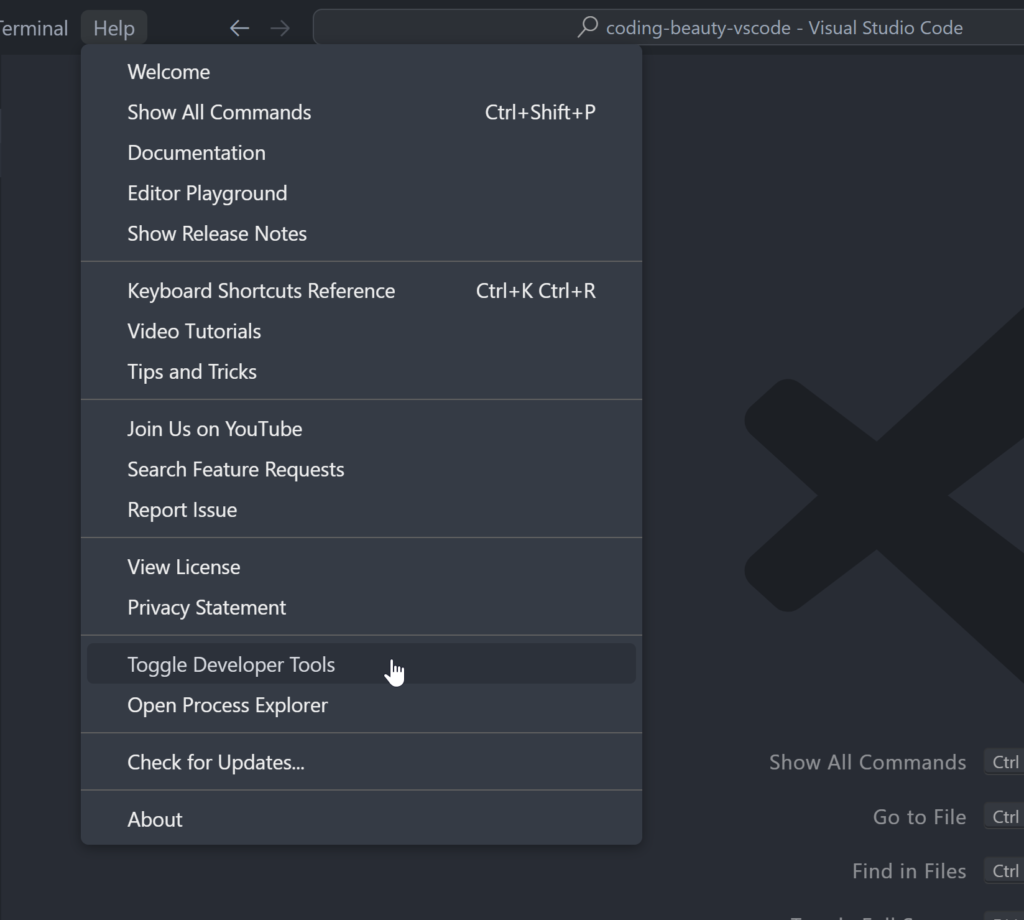Select Welcome from Help menu
Image resolution: width=1024 pixels, height=920 pixels.
pos(168,72)
